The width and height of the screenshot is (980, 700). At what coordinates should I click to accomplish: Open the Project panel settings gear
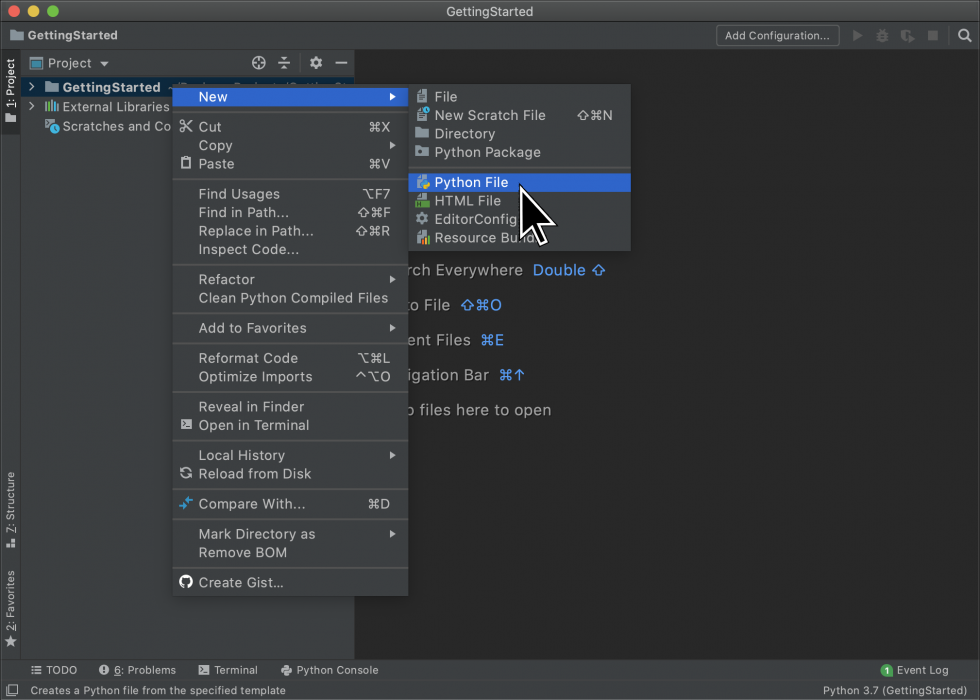[x=315, y=62]
